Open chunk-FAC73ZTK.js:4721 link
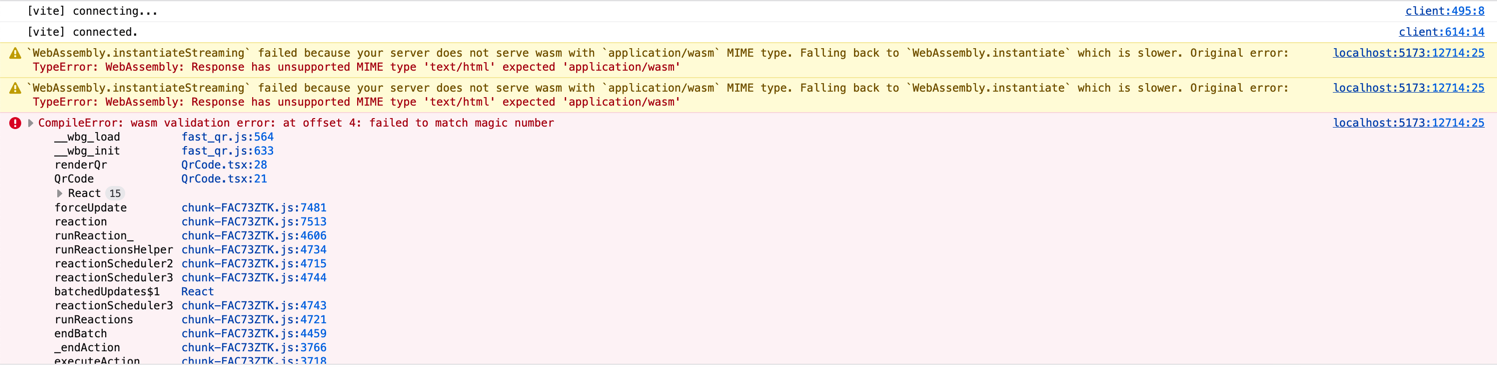This screenshot has width=1497, height=367. click(254, 319)
